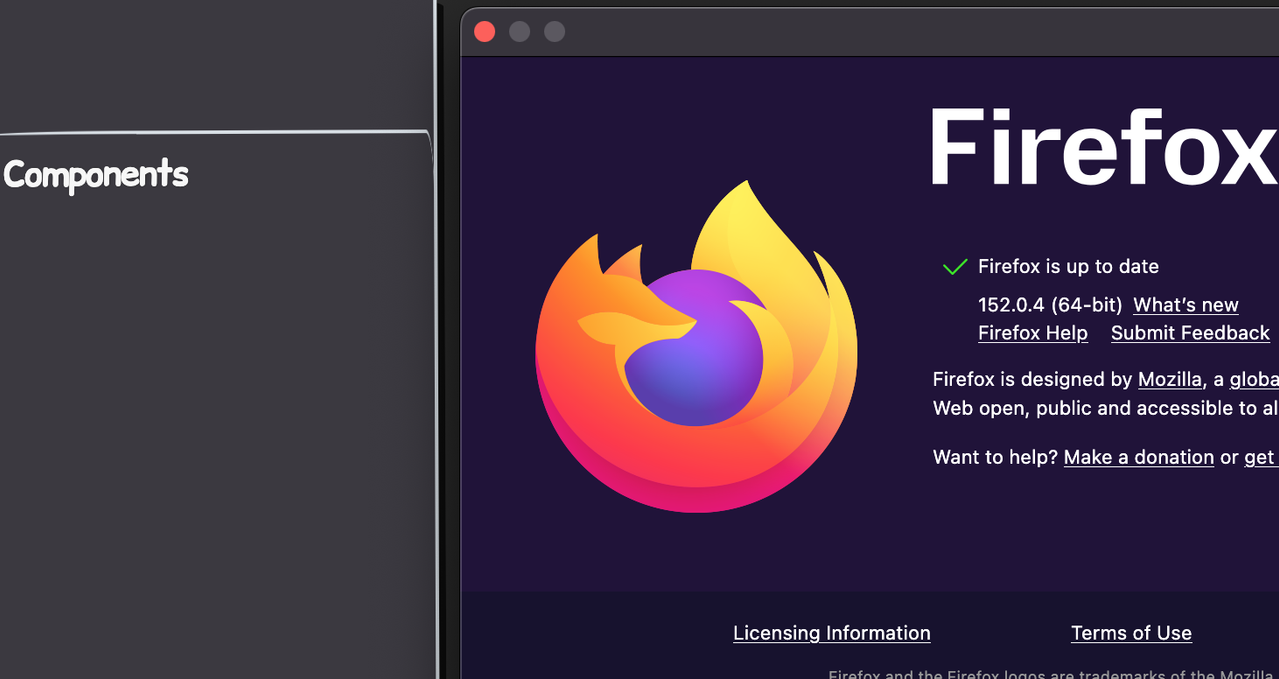Viewport: 1279px width, 679px height.
Task: Click the large Firefox wordmark
Action: click(1103, 148)
